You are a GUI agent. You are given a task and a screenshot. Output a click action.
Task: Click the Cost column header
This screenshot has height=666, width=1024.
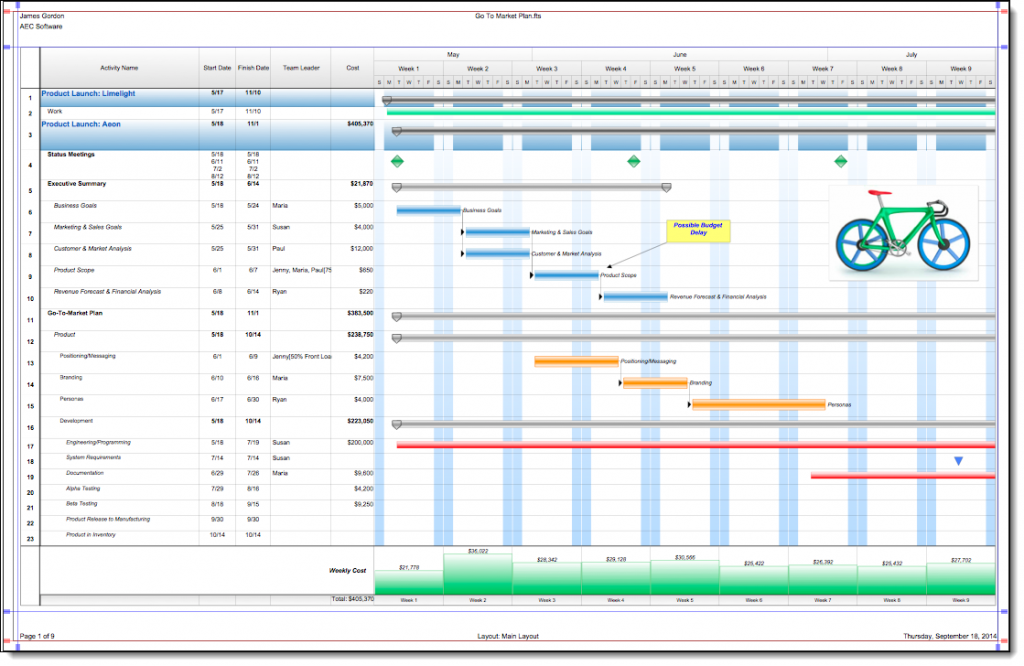352,68
